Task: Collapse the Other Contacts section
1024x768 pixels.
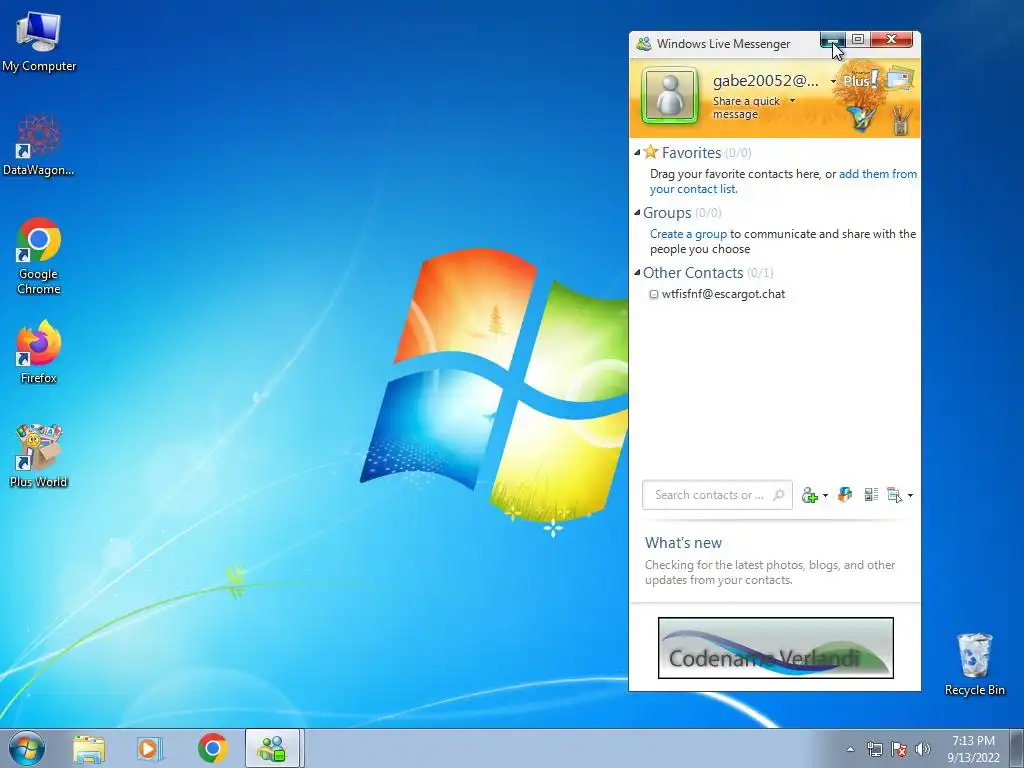Action: point(637,272)
